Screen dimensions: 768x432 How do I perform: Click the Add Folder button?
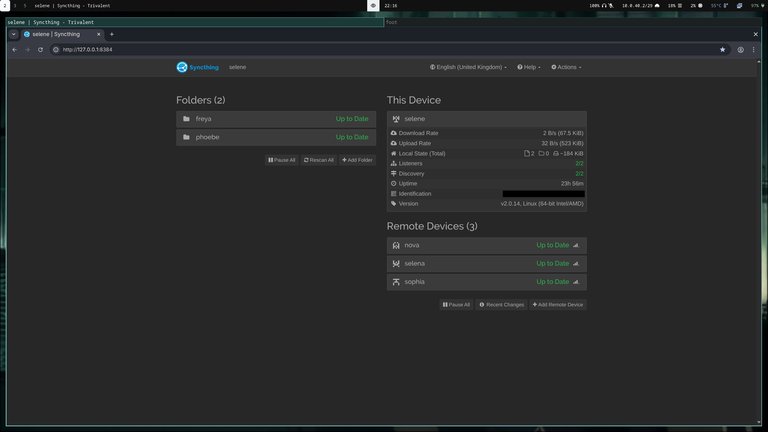tap(357, 160)
